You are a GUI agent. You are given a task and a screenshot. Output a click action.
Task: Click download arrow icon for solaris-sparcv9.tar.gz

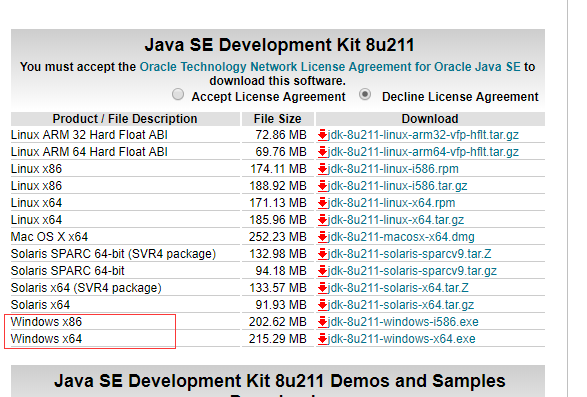(322, 271)
